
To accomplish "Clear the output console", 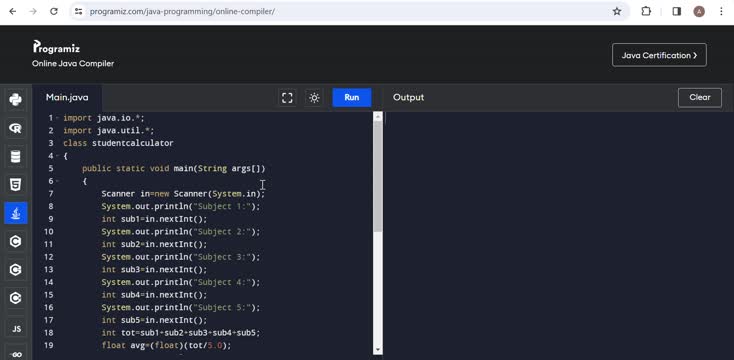I will pos(699,97).
